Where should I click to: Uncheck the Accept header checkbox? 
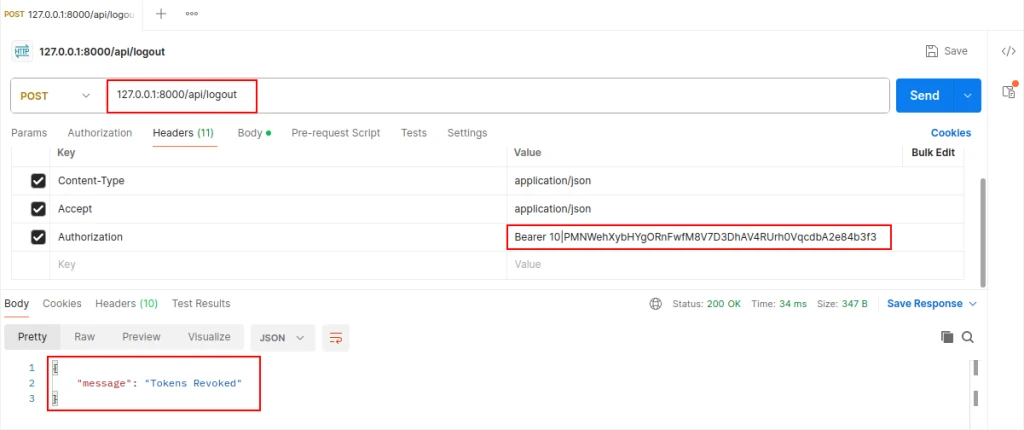pos(39,209)
